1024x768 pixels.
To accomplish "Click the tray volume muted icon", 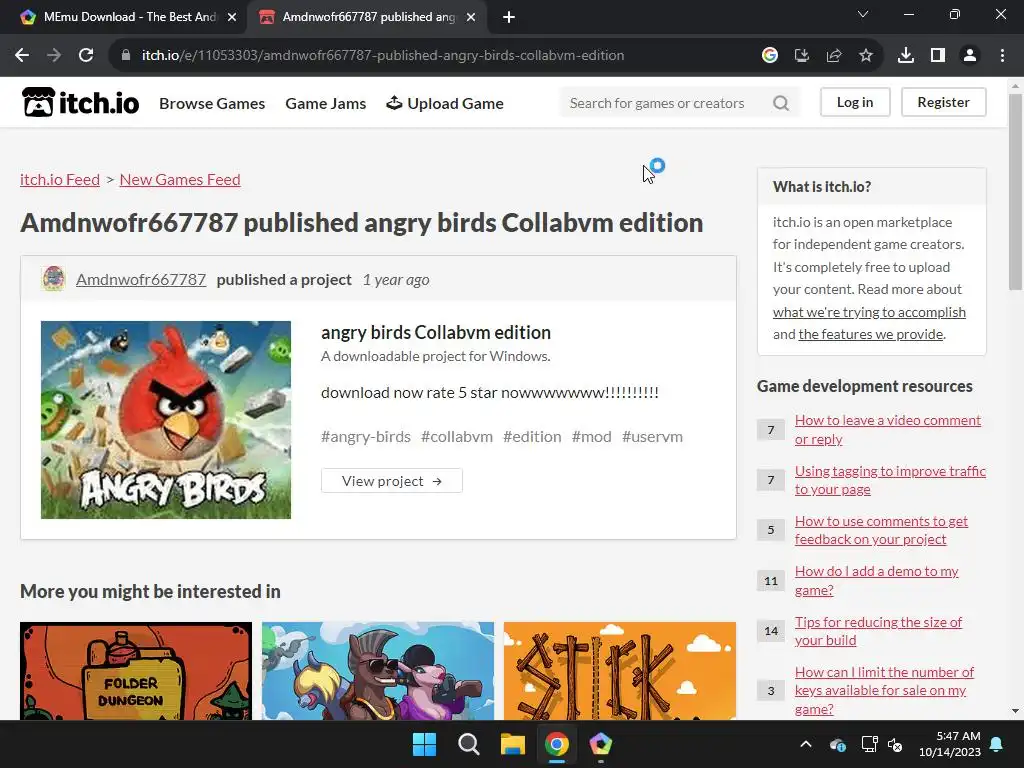I will coord(895,744).
